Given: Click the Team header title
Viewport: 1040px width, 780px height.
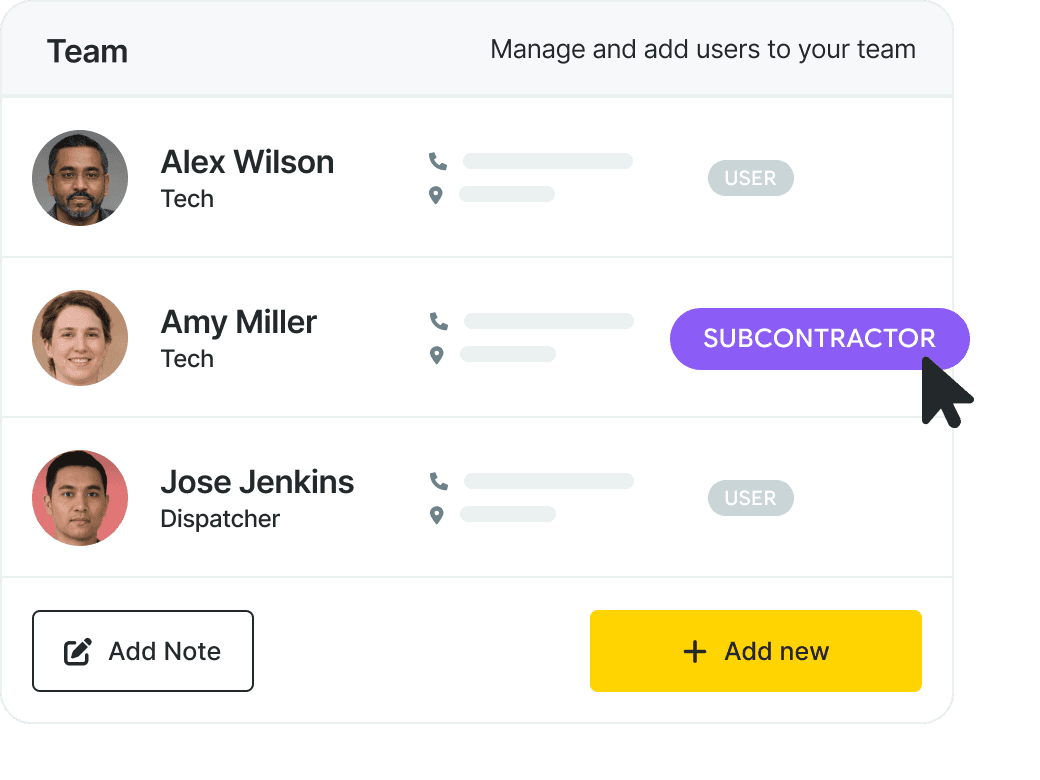Looking at the screenshot, I should click(88, 51).
